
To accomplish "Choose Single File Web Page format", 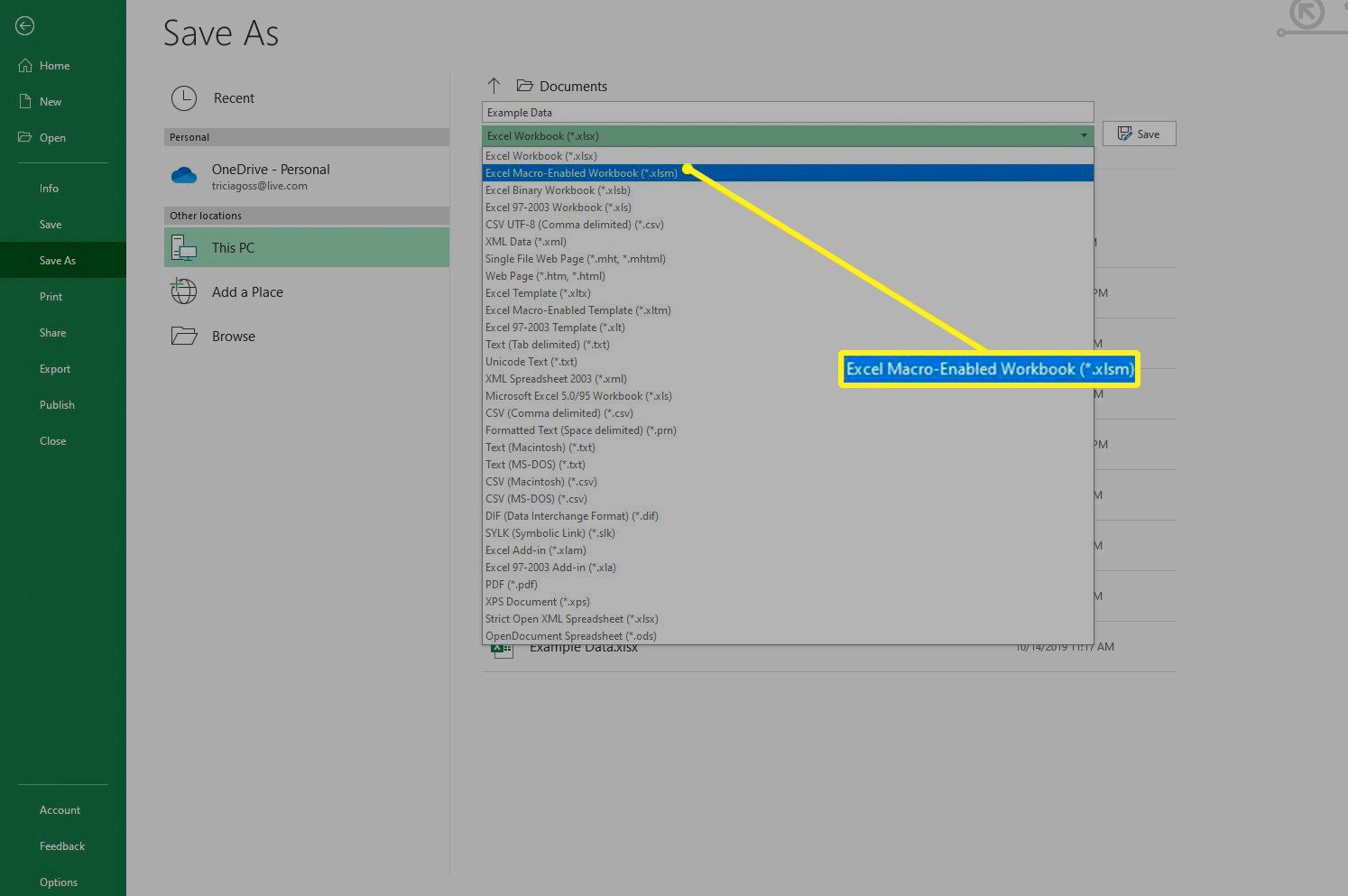I will [788, 259].
